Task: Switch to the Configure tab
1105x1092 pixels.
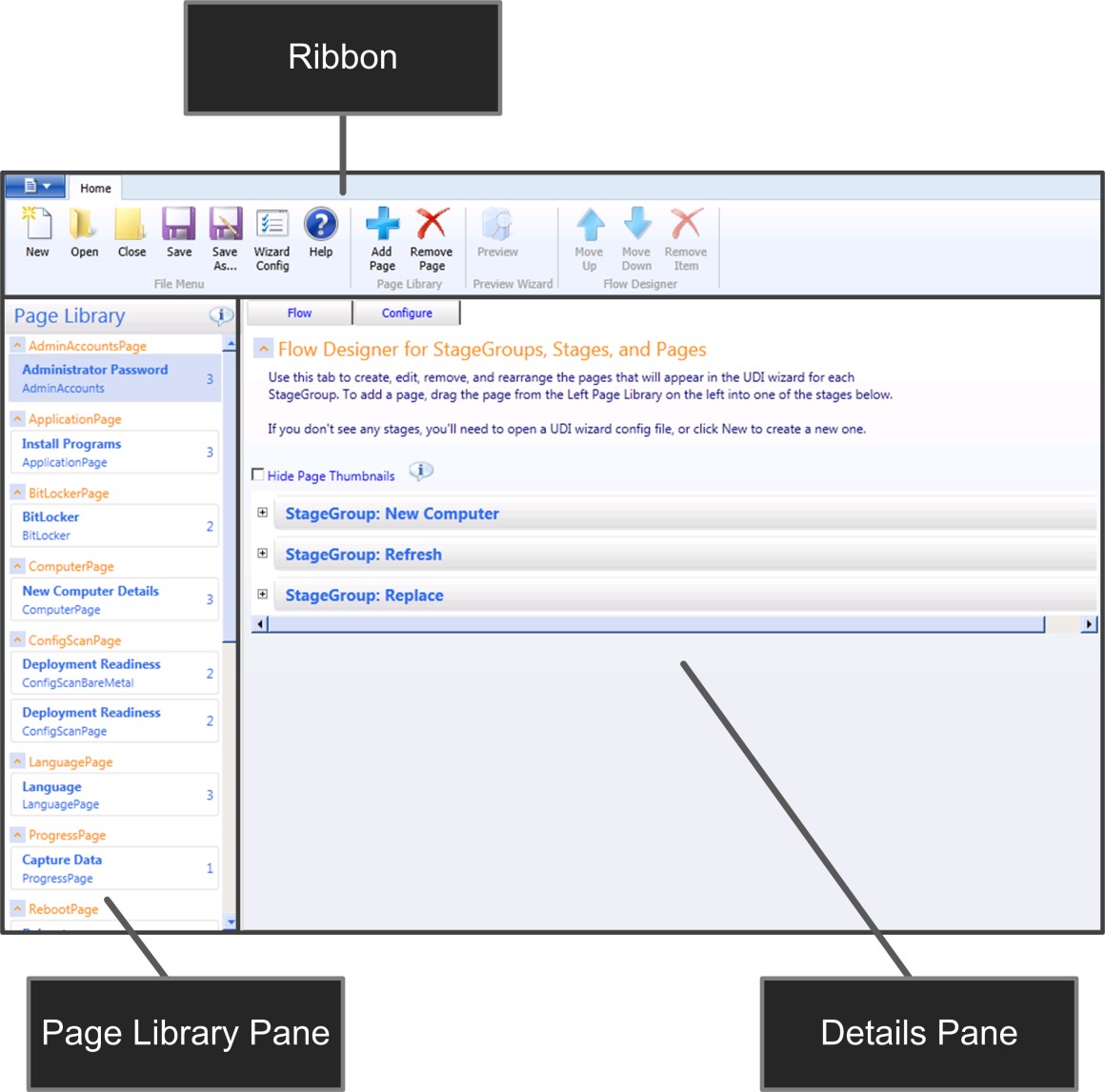Action: [407, 312]
